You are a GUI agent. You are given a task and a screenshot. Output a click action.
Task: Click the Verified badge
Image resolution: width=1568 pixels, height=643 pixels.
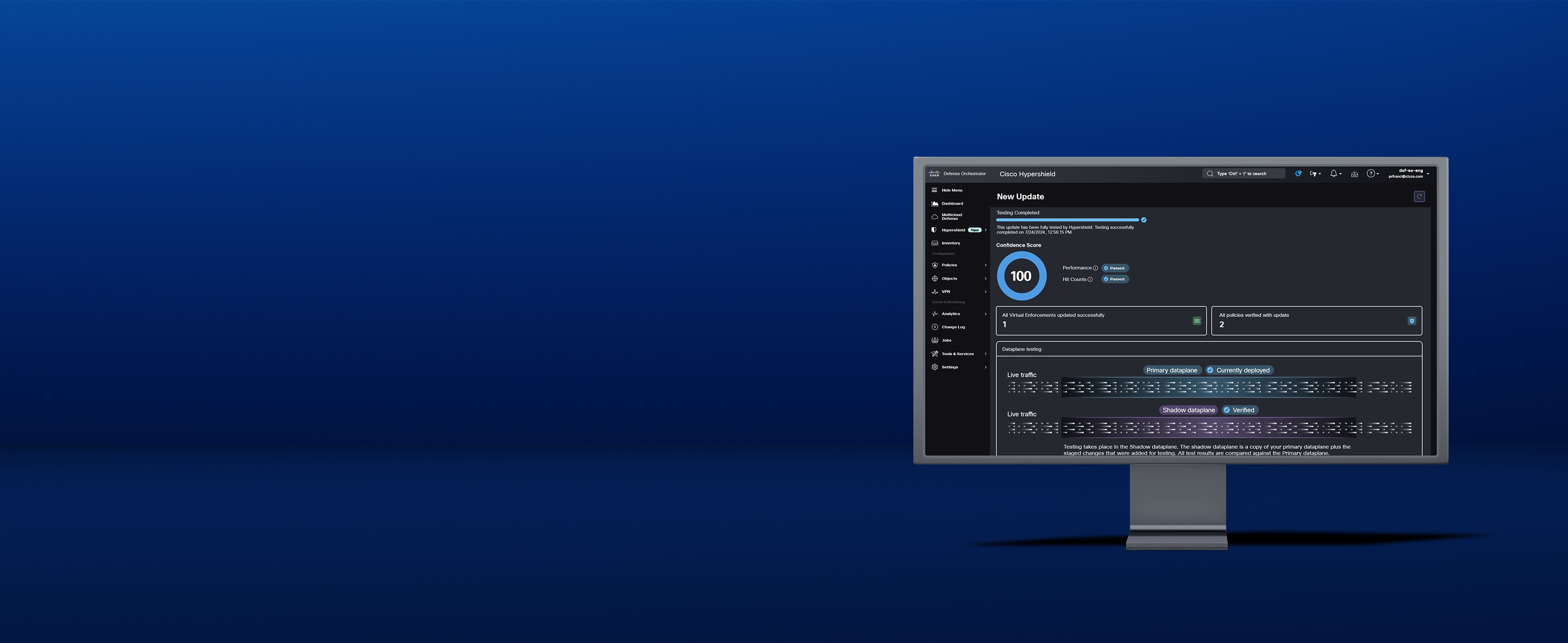(x=1240, y=410)
